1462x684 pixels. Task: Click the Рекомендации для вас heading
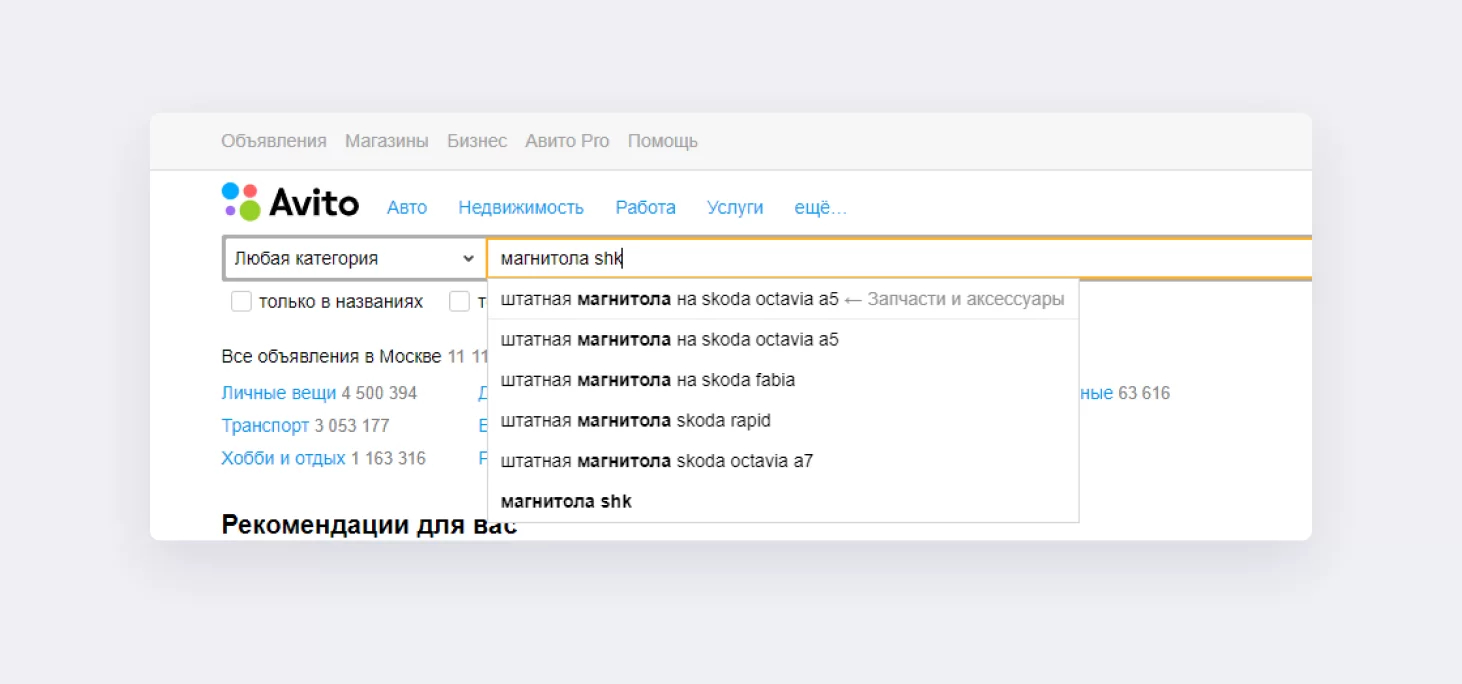click(x=369, y=524)
